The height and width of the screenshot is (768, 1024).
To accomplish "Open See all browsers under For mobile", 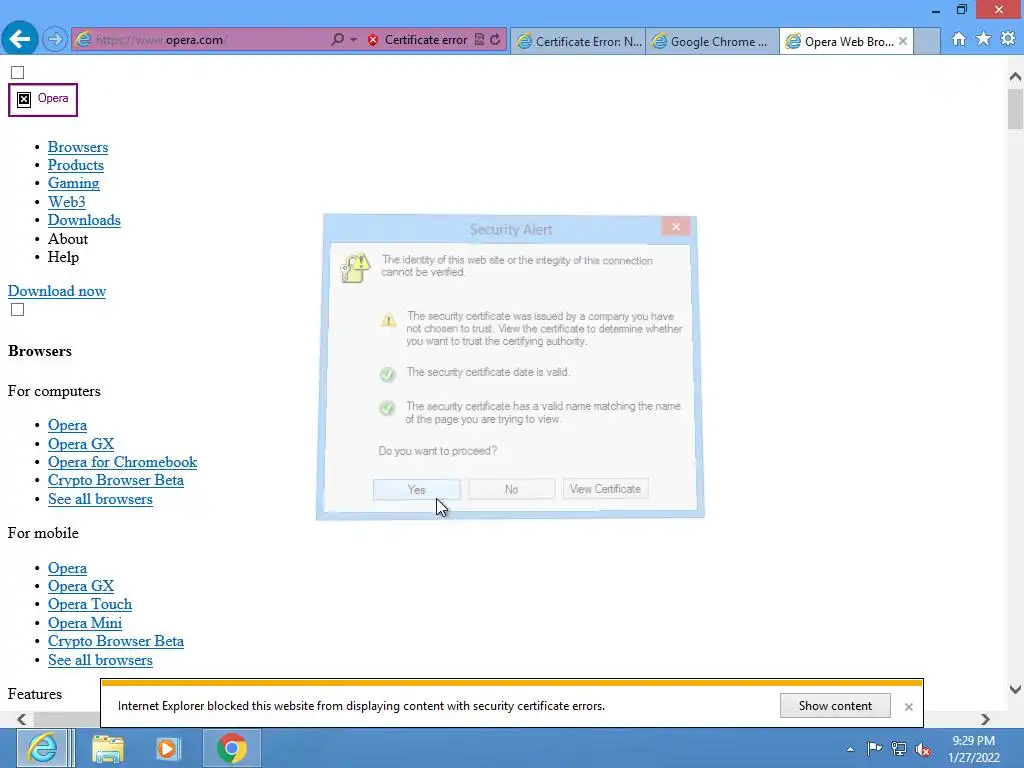I will pyautogui.click(x=100, y=660).
